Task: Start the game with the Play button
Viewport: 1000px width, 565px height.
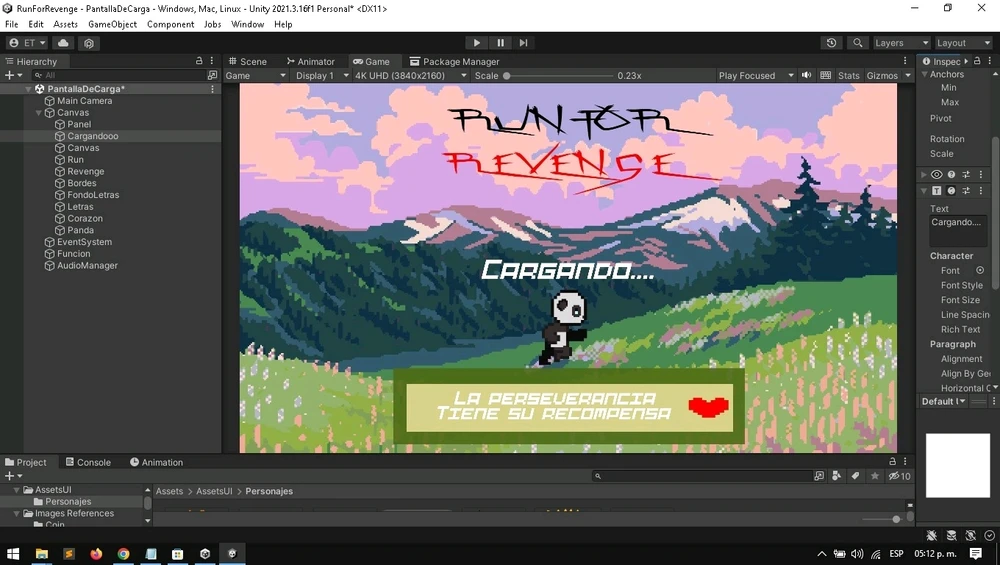Action: pos(476,43)
